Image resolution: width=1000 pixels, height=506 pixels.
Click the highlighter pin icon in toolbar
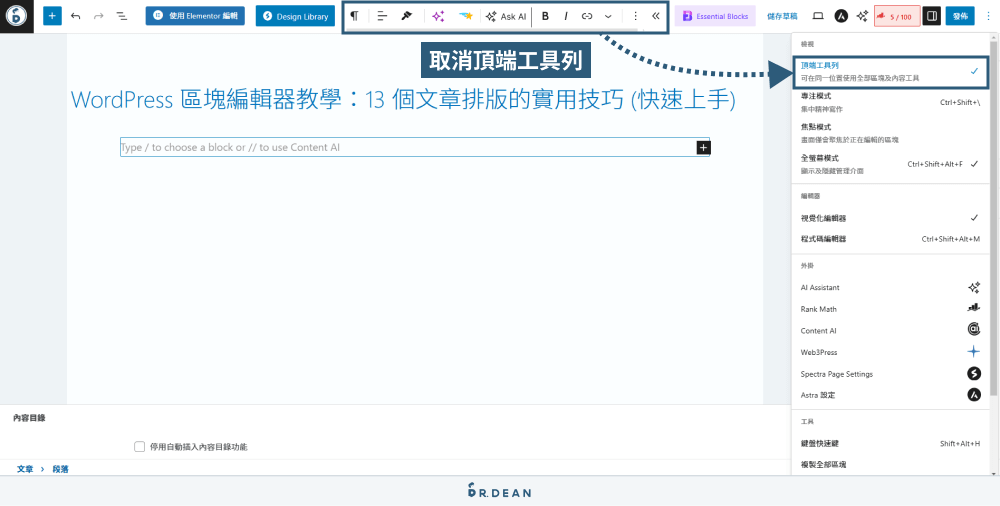[x=406, y=17]
